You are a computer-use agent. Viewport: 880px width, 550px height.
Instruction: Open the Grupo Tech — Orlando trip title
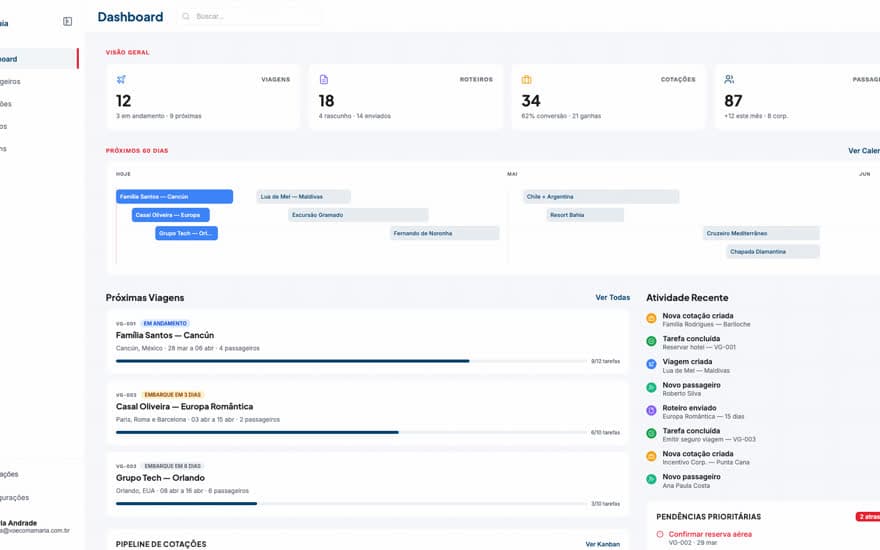coord(161,478)
